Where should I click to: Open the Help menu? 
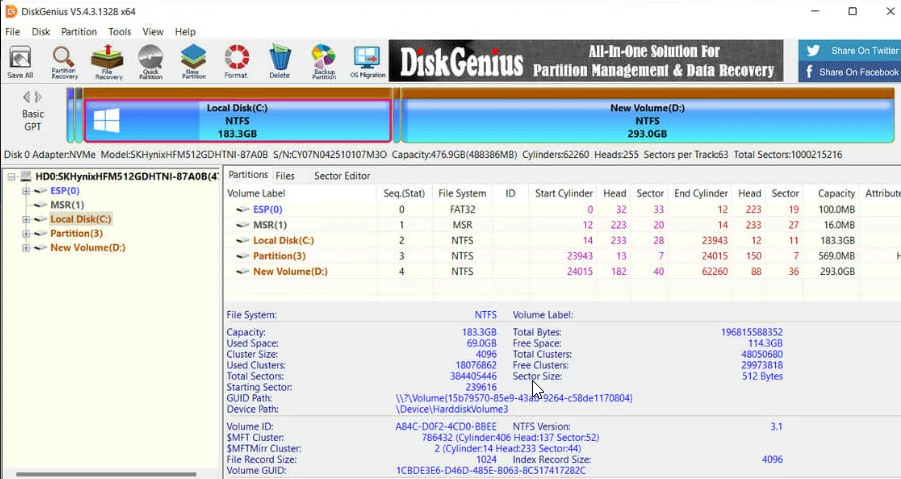[x=185, y=32]
